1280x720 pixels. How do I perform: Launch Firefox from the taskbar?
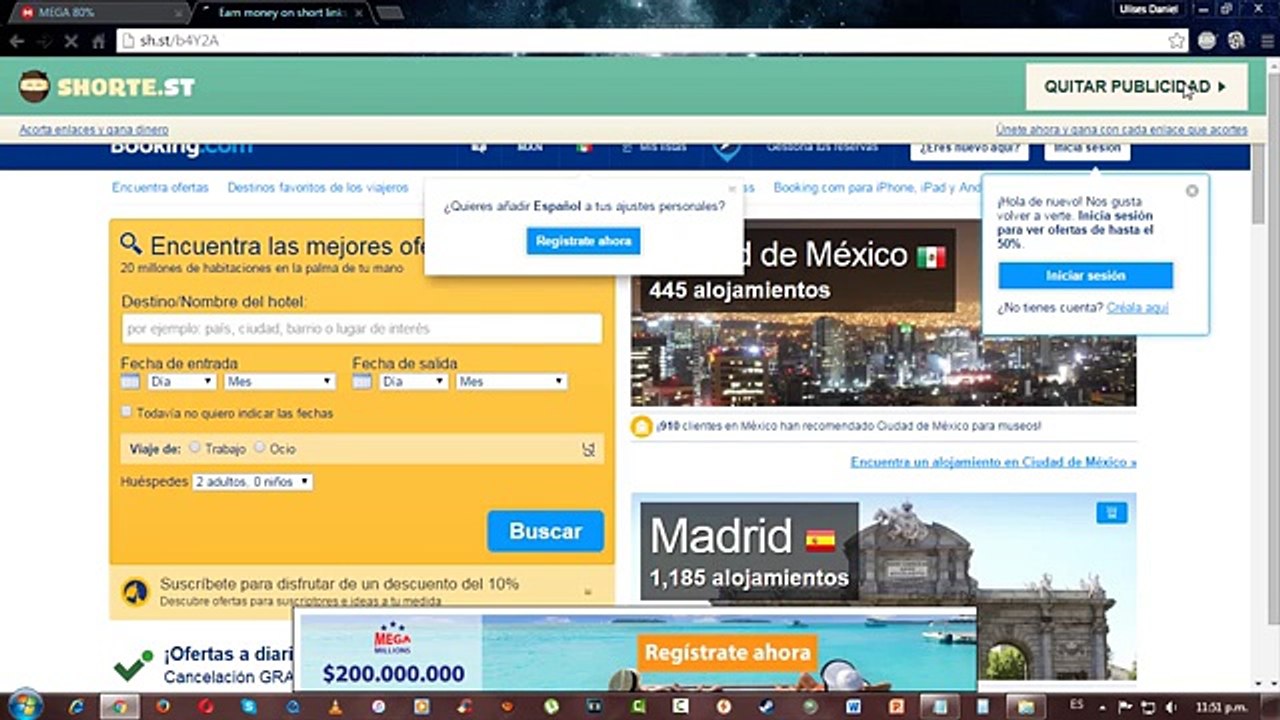163,706
